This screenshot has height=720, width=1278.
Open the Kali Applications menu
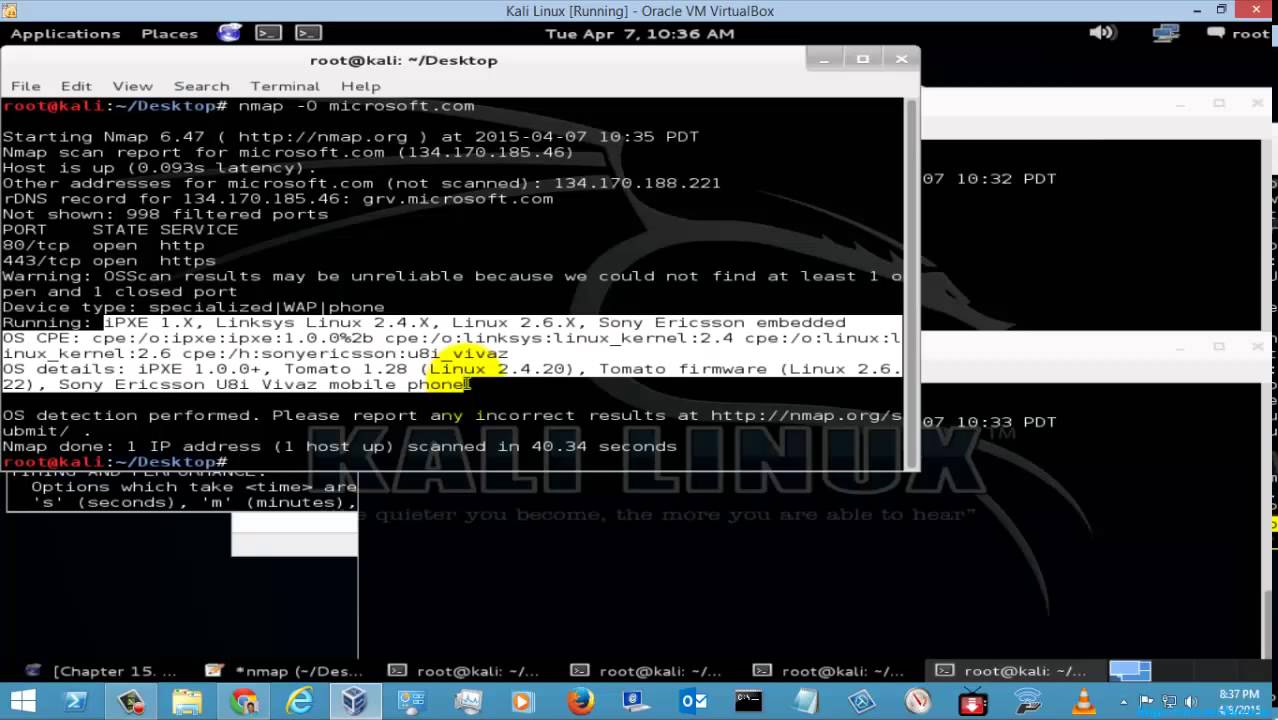click(x=65, y=33)
